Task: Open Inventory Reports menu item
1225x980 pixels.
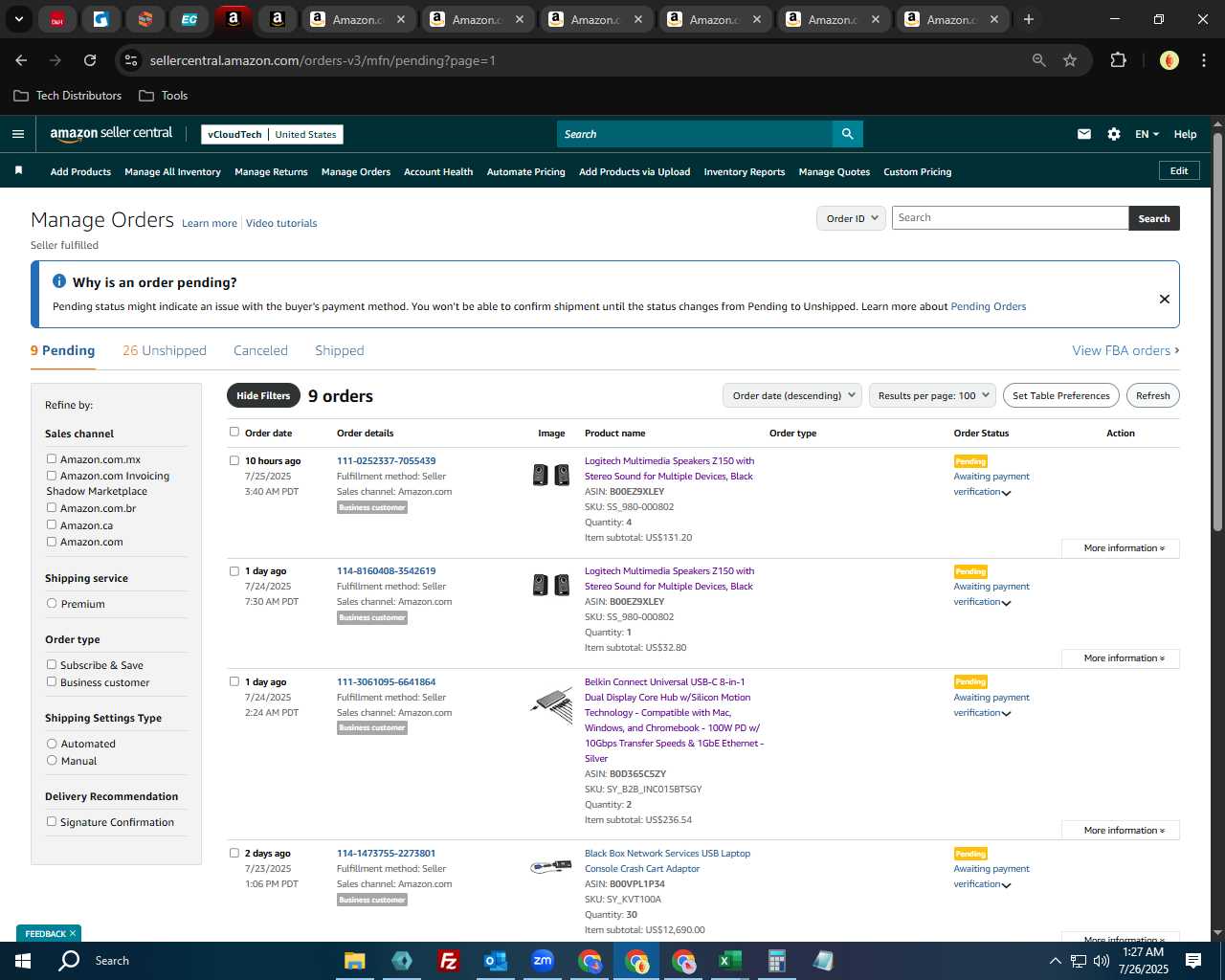Action: tap(745, 172)
